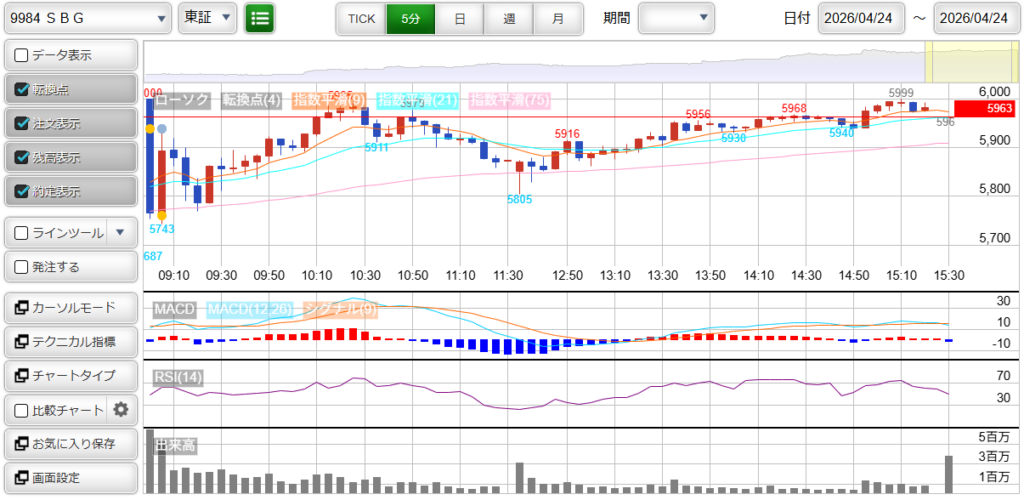Screen dimensions: 1024x500
Task: Enable the データ表示 checkbox
Action: pyautogui.click(x=22, y=55)
